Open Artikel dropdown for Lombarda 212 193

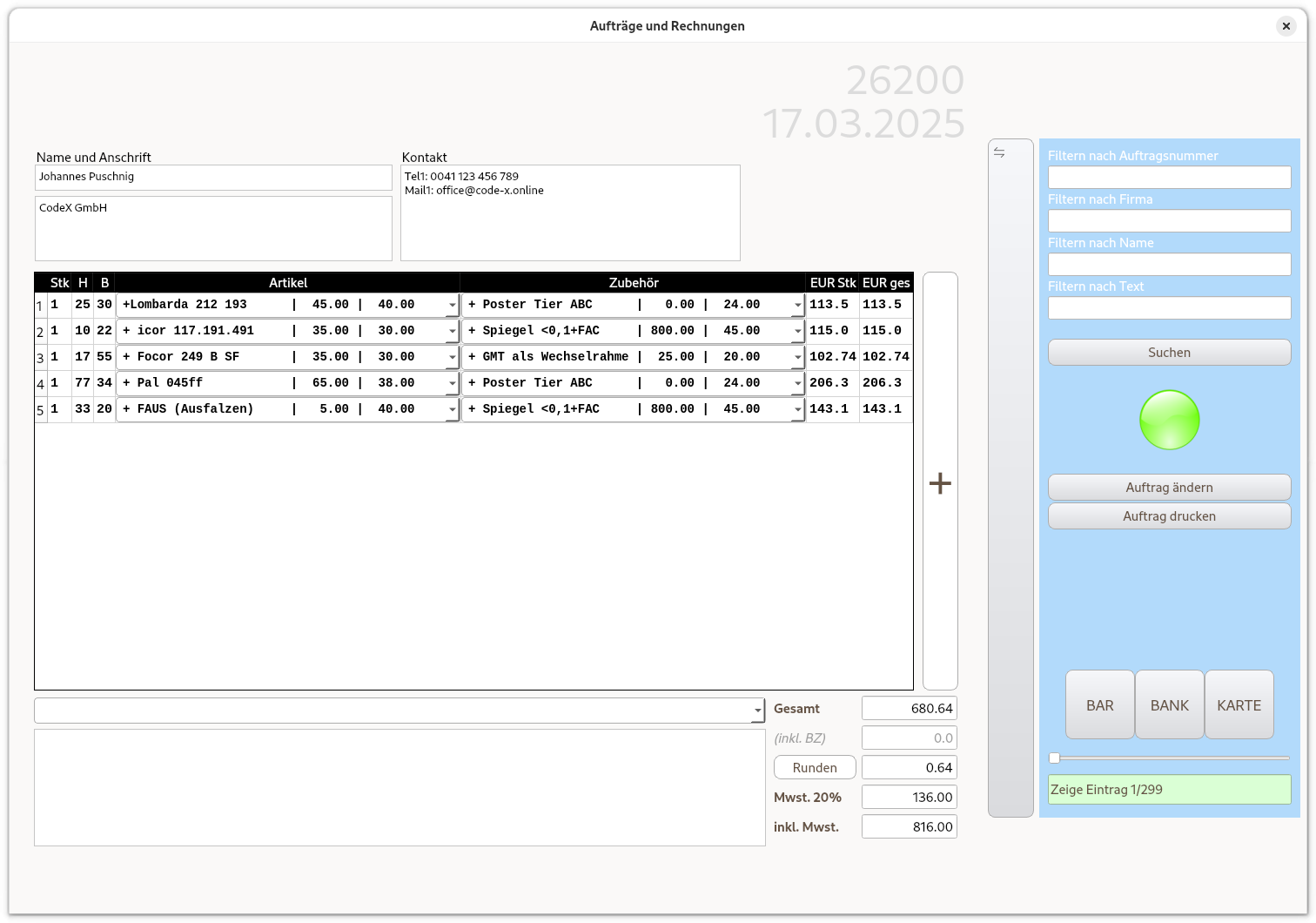tap(452, 305)
